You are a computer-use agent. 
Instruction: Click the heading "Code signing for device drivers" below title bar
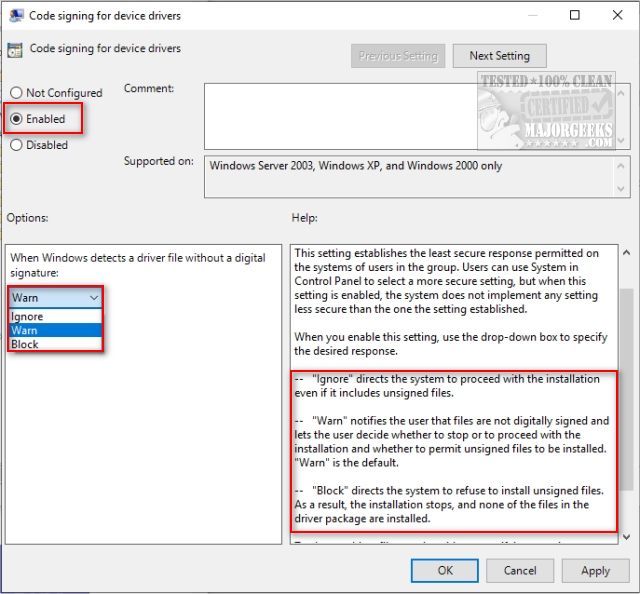[x=105, y=48]
